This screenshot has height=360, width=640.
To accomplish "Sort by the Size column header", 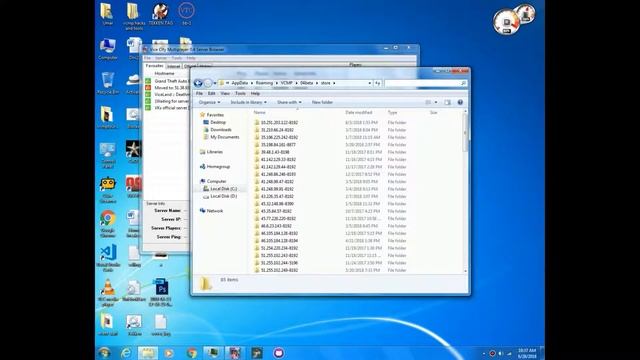I will 433,112.
